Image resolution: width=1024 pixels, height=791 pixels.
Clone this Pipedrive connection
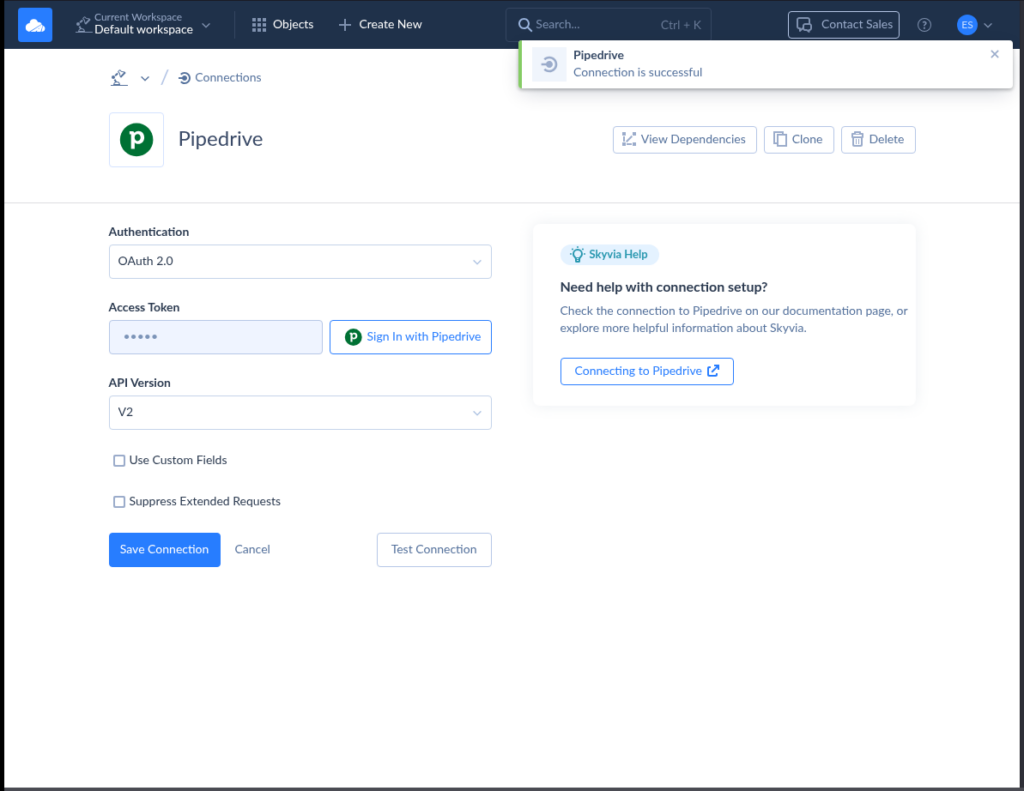click(799, 140)
